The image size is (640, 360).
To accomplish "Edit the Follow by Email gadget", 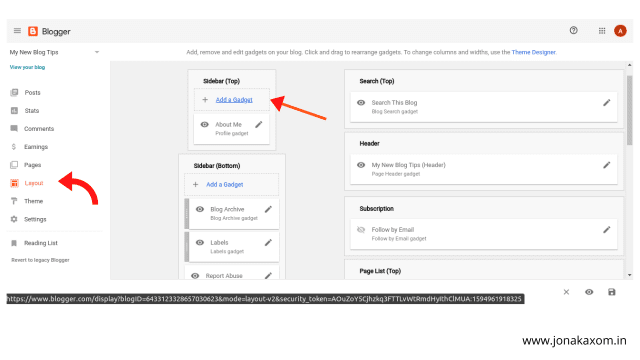I will (x=607, y=230).
